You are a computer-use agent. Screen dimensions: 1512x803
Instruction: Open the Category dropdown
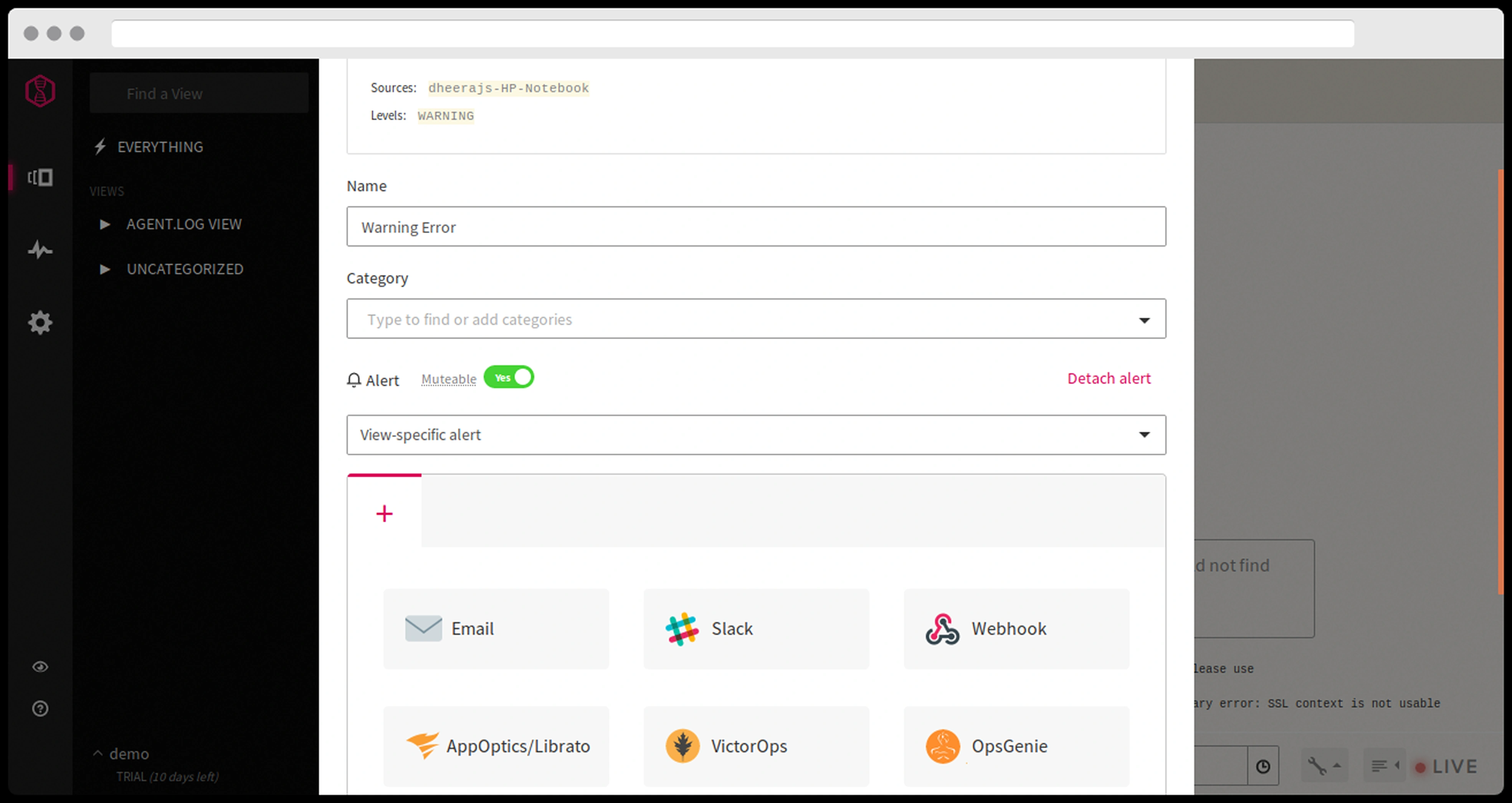[x=755, y=319]
